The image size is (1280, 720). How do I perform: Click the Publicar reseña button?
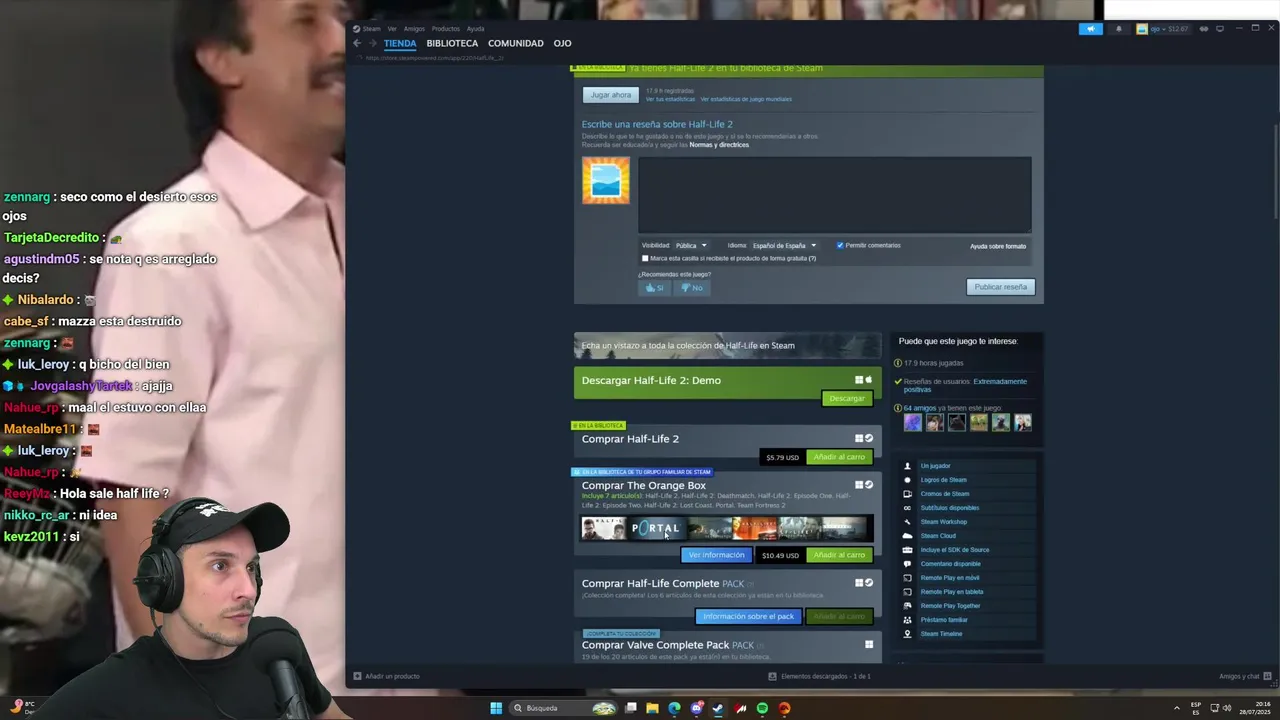point(1001,287)
